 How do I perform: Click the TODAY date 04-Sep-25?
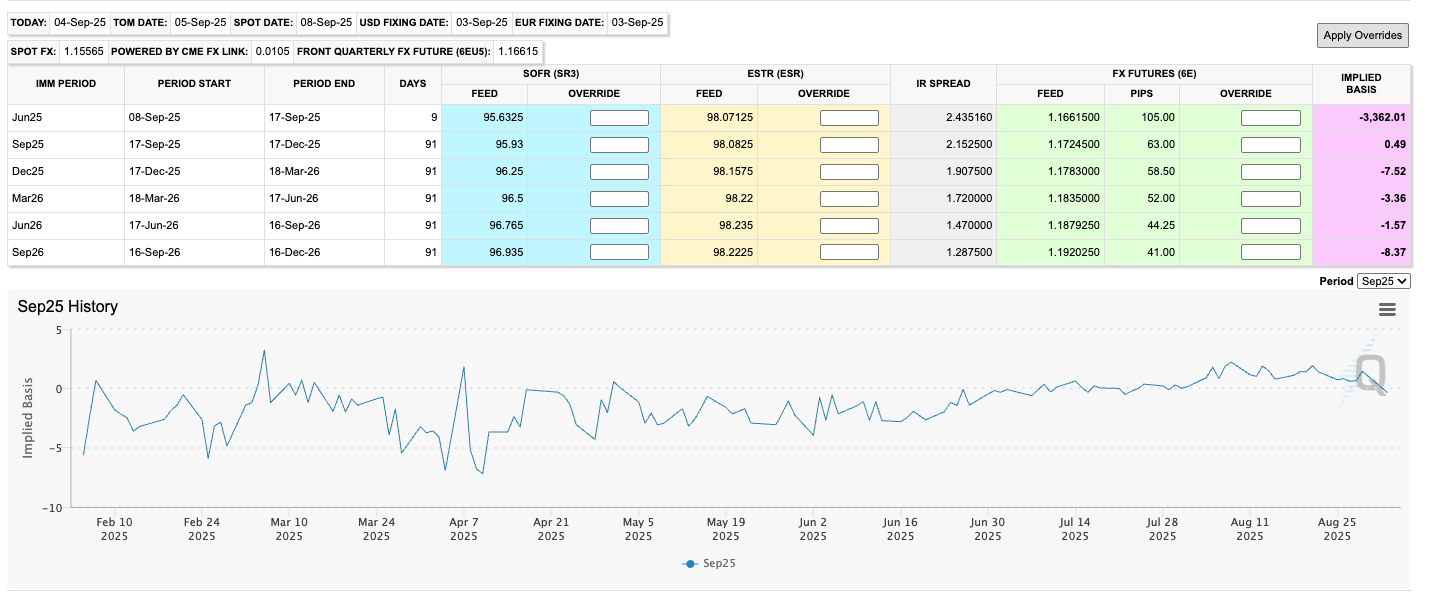[79, 22]
